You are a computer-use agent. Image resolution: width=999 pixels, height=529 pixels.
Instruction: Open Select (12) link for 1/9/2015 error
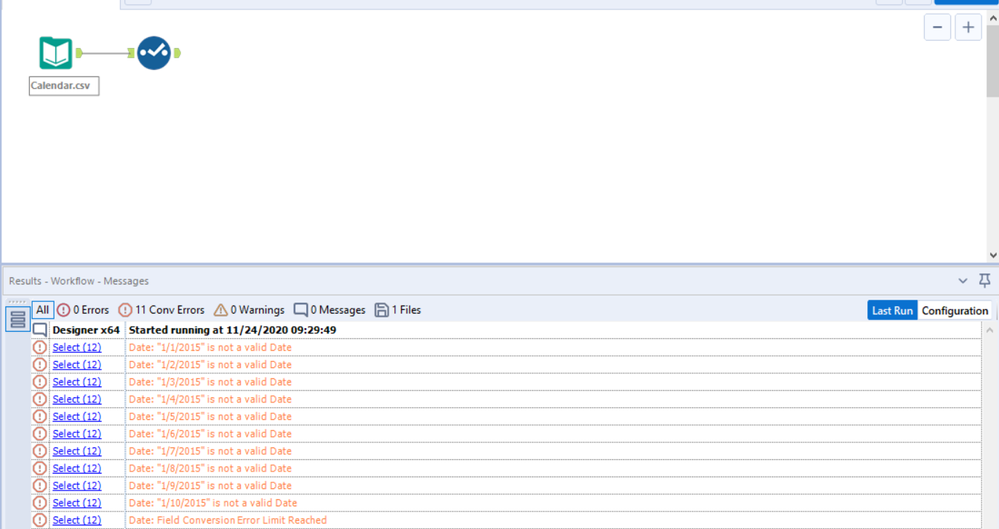pyautogui.click(x=76, y=486)
